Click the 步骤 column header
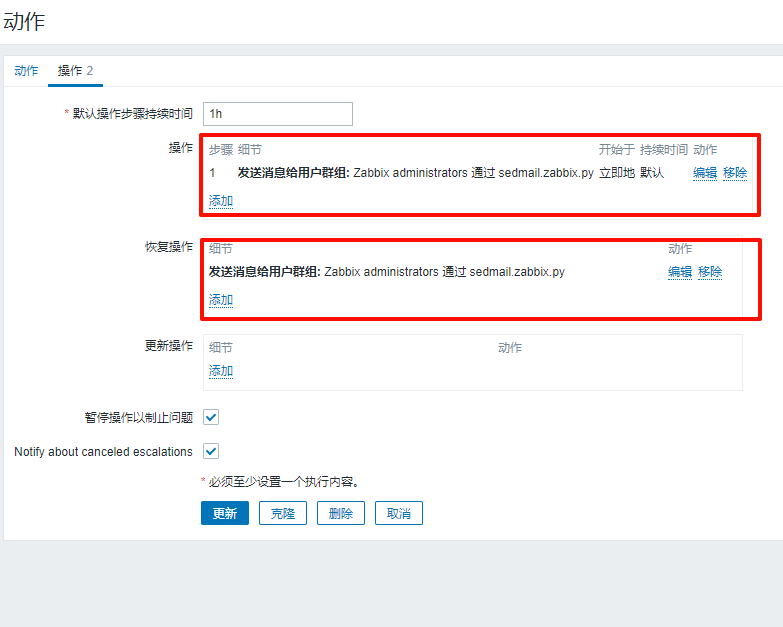Screen dimensions: 783x627 point(221,149)
